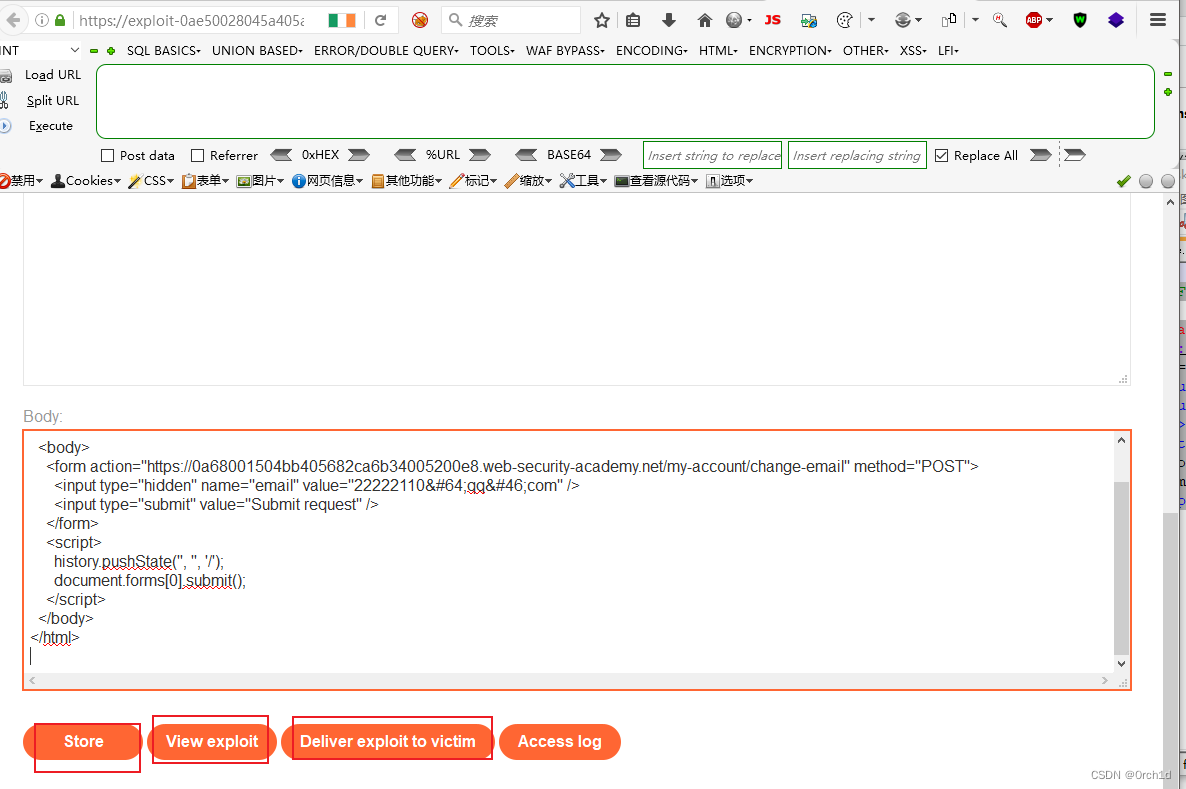Click the green checkmark status icon
Viewport: 1186px width, 789px height.
pos(1124,181)
